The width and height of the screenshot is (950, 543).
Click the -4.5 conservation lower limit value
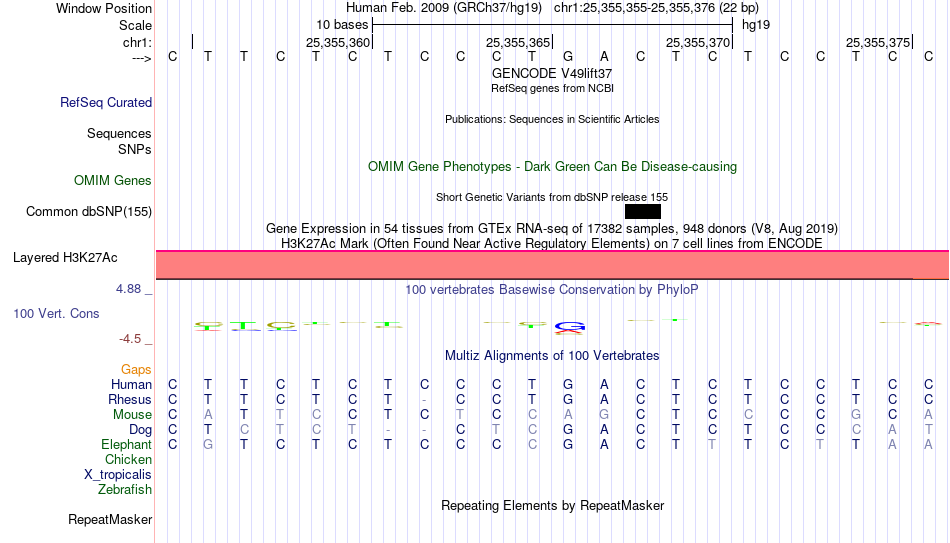tap(130, 339)
